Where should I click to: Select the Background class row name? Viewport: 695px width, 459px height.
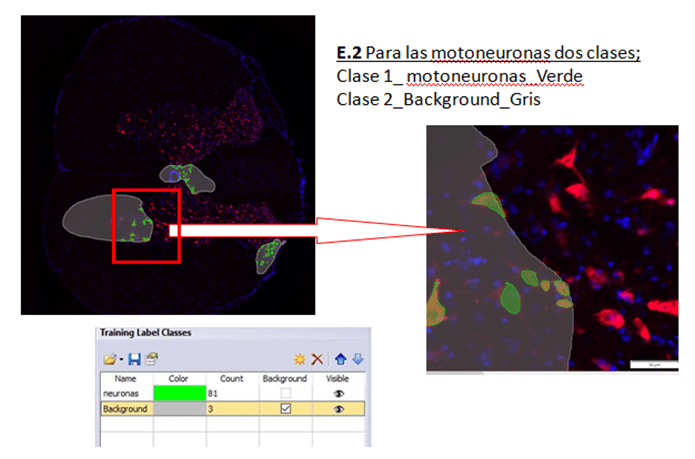[125, 409]
